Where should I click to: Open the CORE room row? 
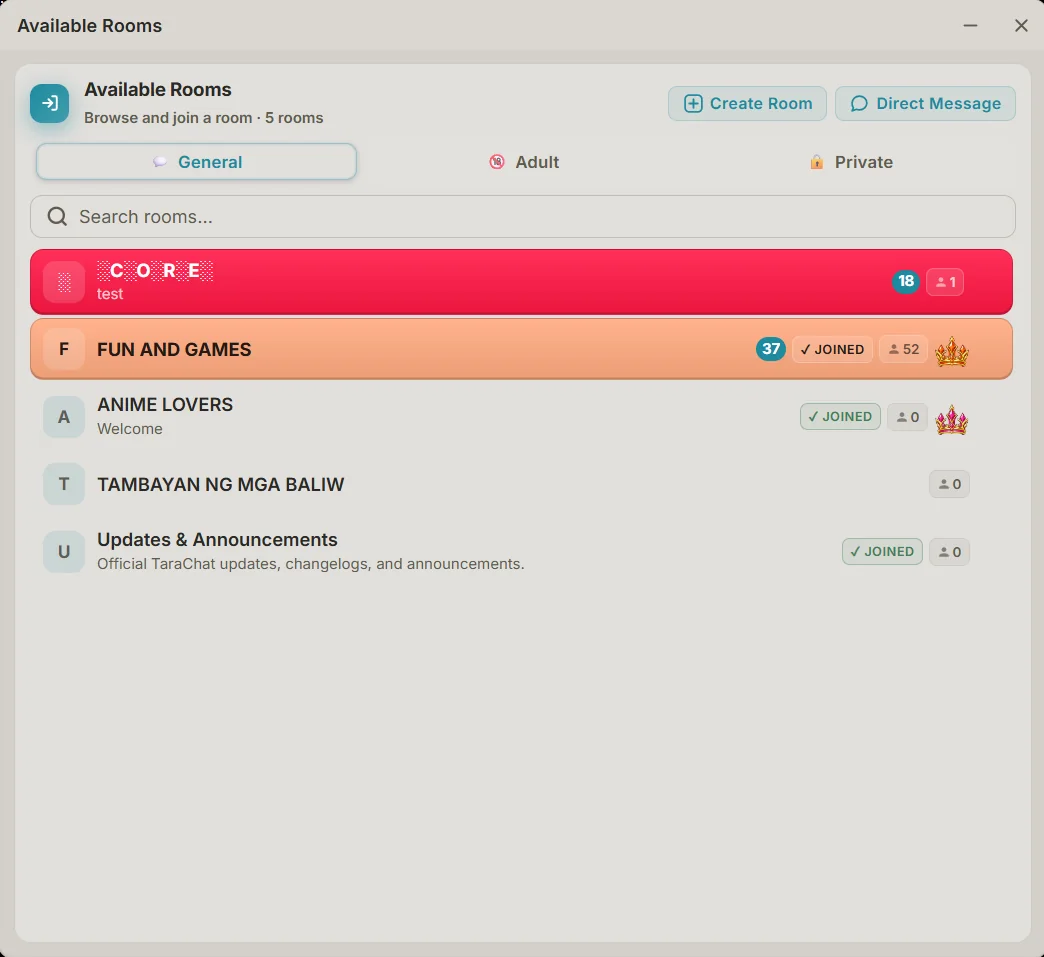click(x=521, y=282)
